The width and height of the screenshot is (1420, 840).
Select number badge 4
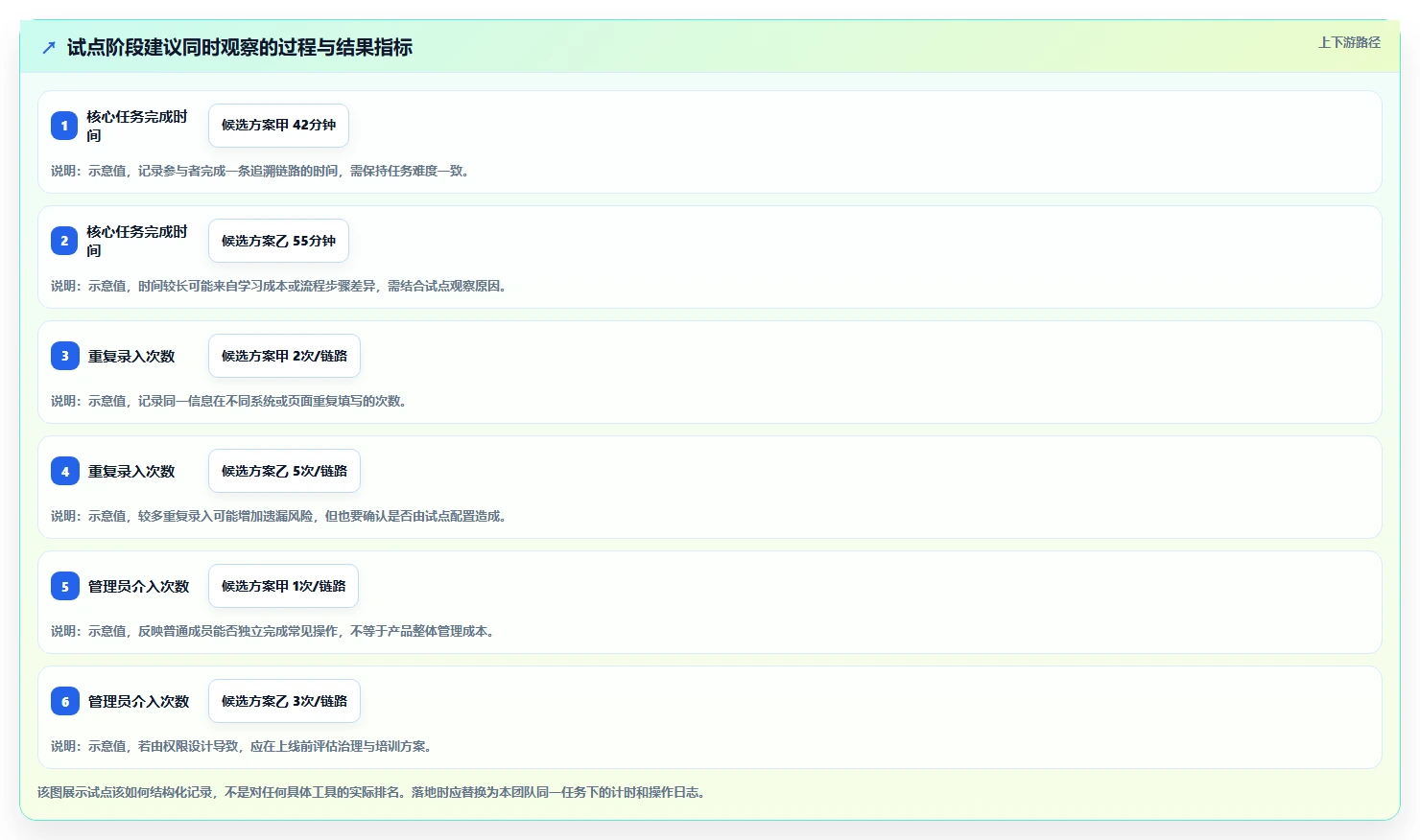64,471
